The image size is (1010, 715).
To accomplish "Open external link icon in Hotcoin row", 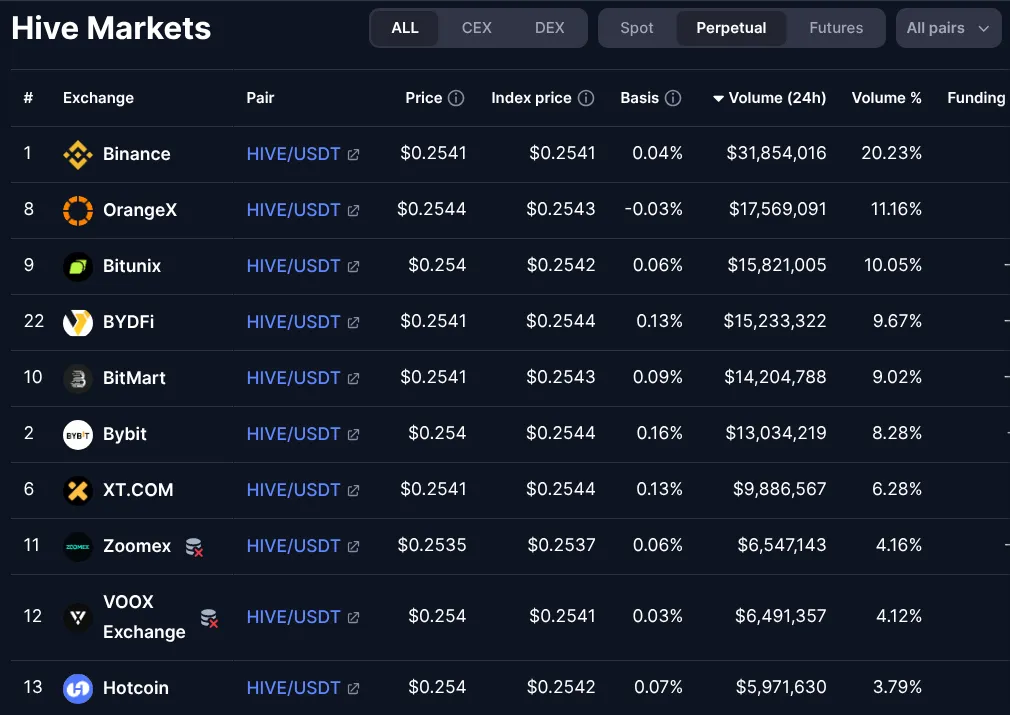I will coord(354,689).
